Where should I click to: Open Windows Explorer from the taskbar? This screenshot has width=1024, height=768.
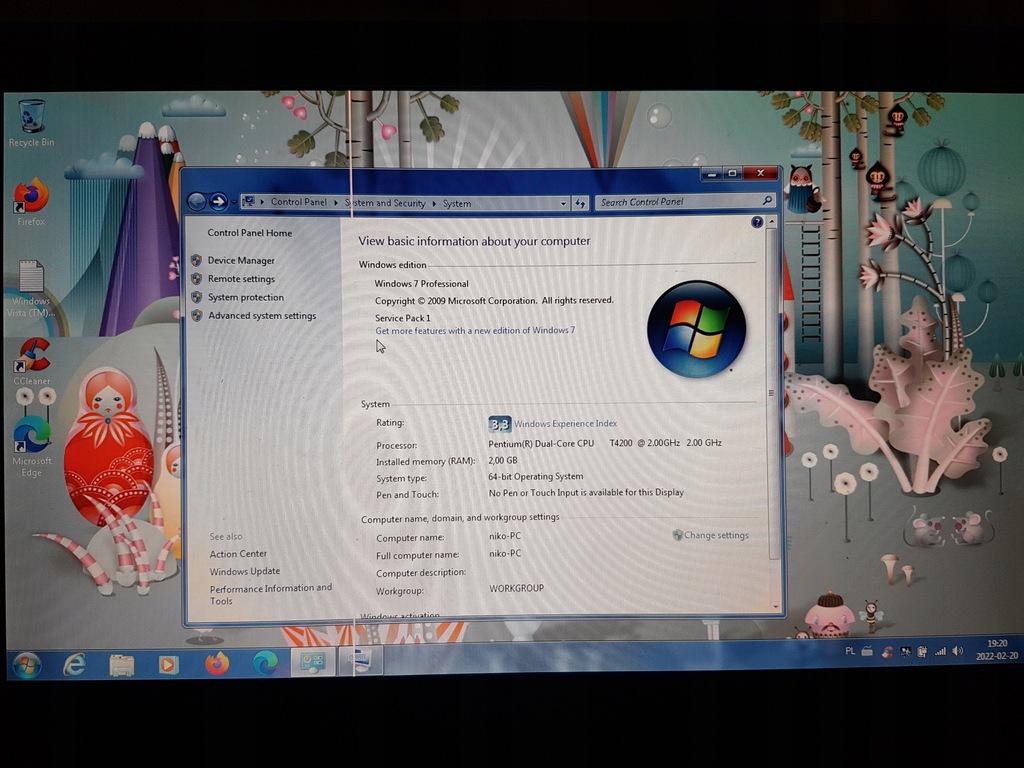pos(121,664)
